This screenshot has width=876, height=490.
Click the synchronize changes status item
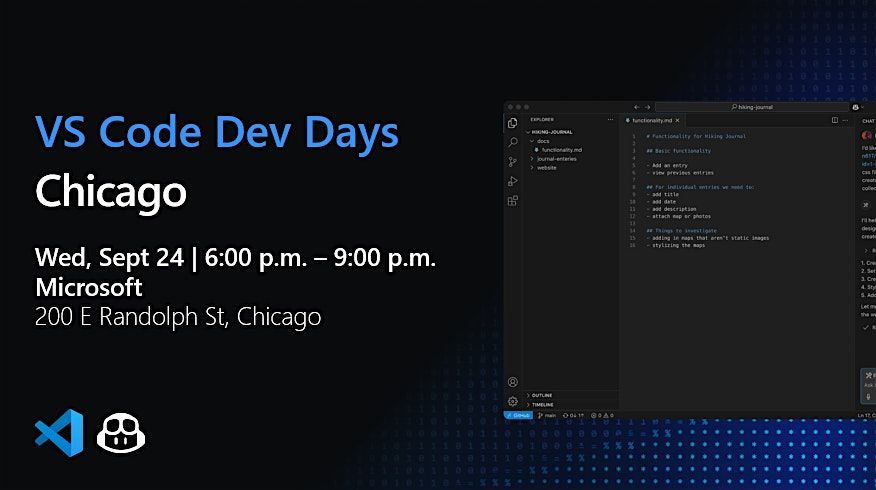573,416
